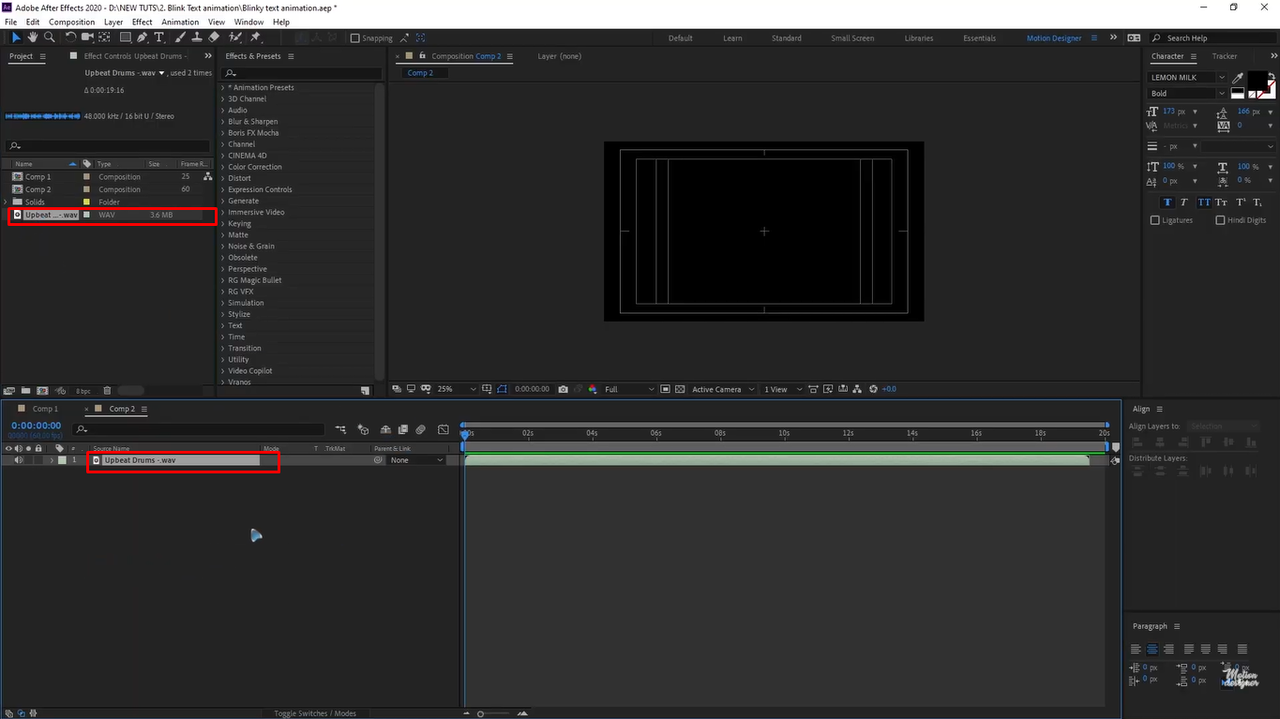The image size is (1280, 719).
Task: Select the Pen tool
Action: [142, 38]
